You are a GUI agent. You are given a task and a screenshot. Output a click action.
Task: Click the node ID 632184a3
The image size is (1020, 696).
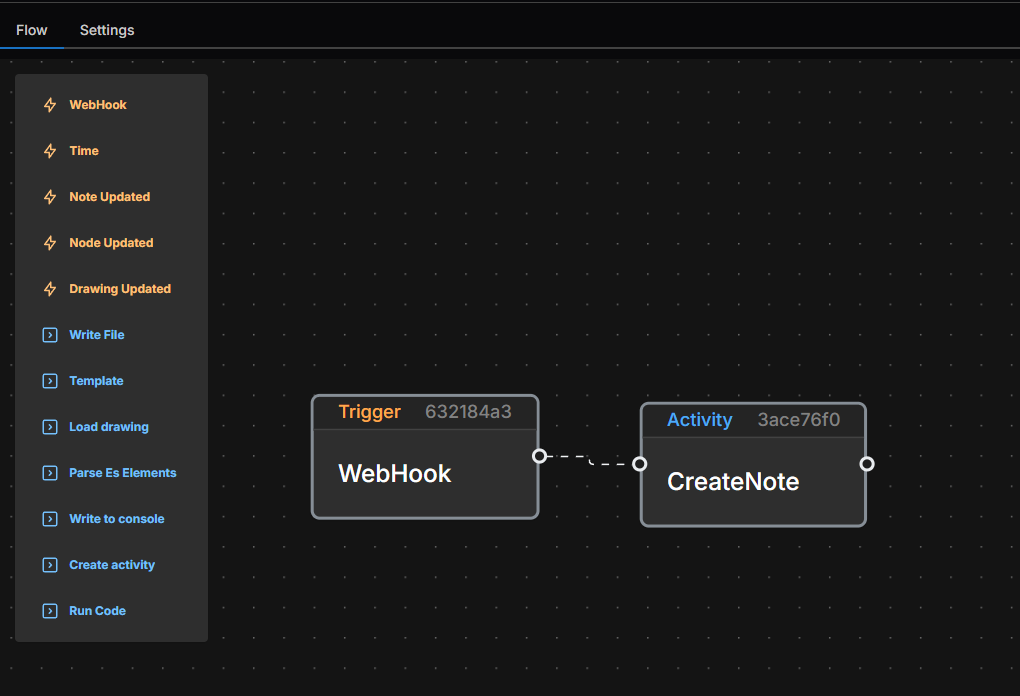pyautogui.click(x=468, y=412)
